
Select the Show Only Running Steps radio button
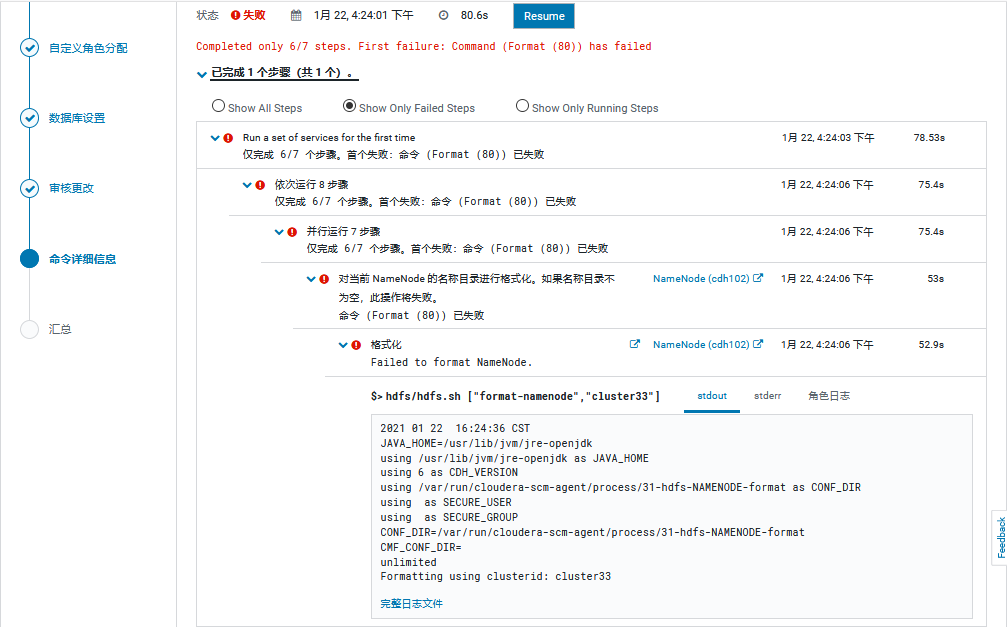click(522, 106)
